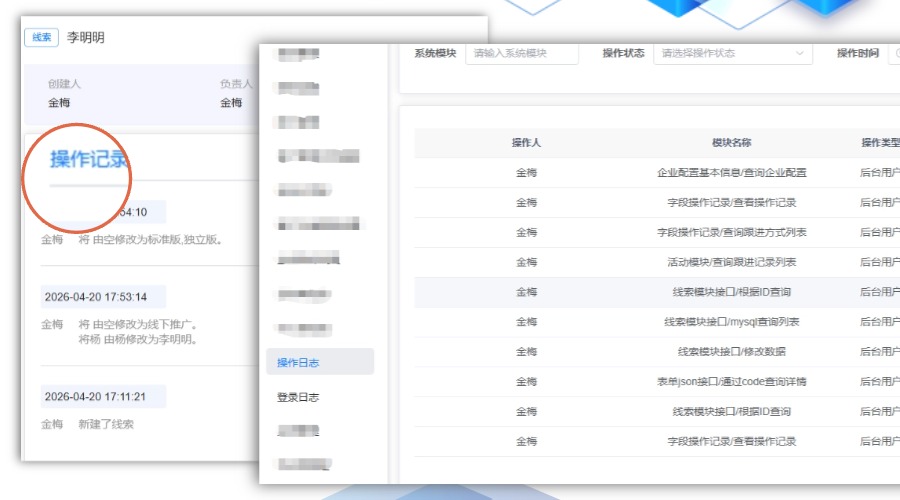Viewport: 900px width, 500px height.
Task: Click the 模块名称 column header
Action: (731, 143)
